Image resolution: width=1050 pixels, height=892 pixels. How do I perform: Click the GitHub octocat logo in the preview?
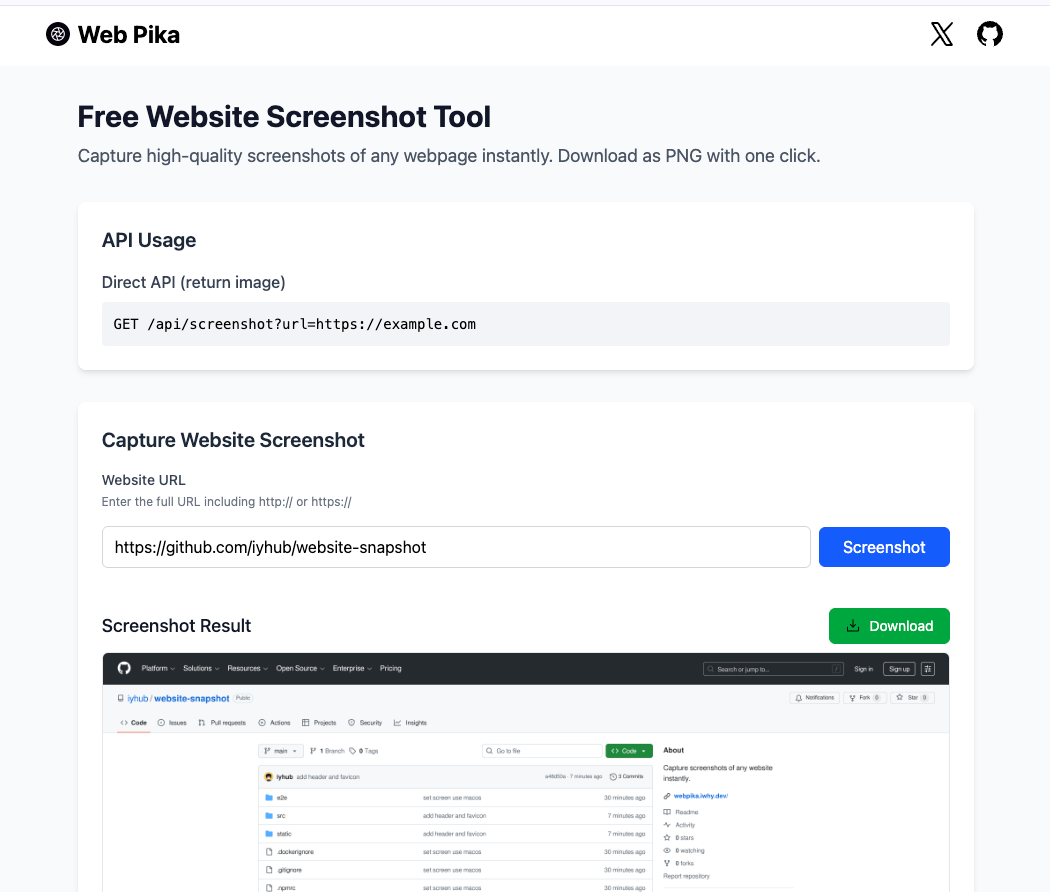click(x=124, y=668)
